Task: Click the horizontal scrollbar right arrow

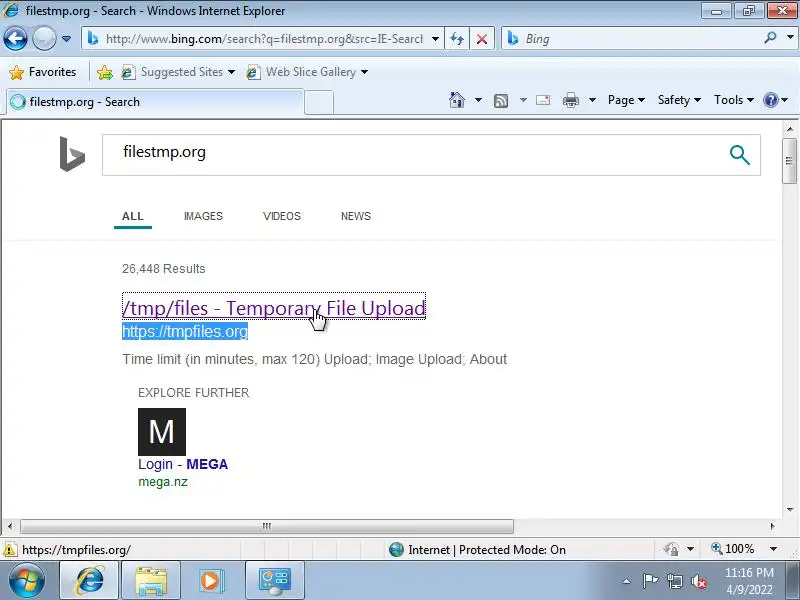Action: pyautogui.click(x=772, y=526)
